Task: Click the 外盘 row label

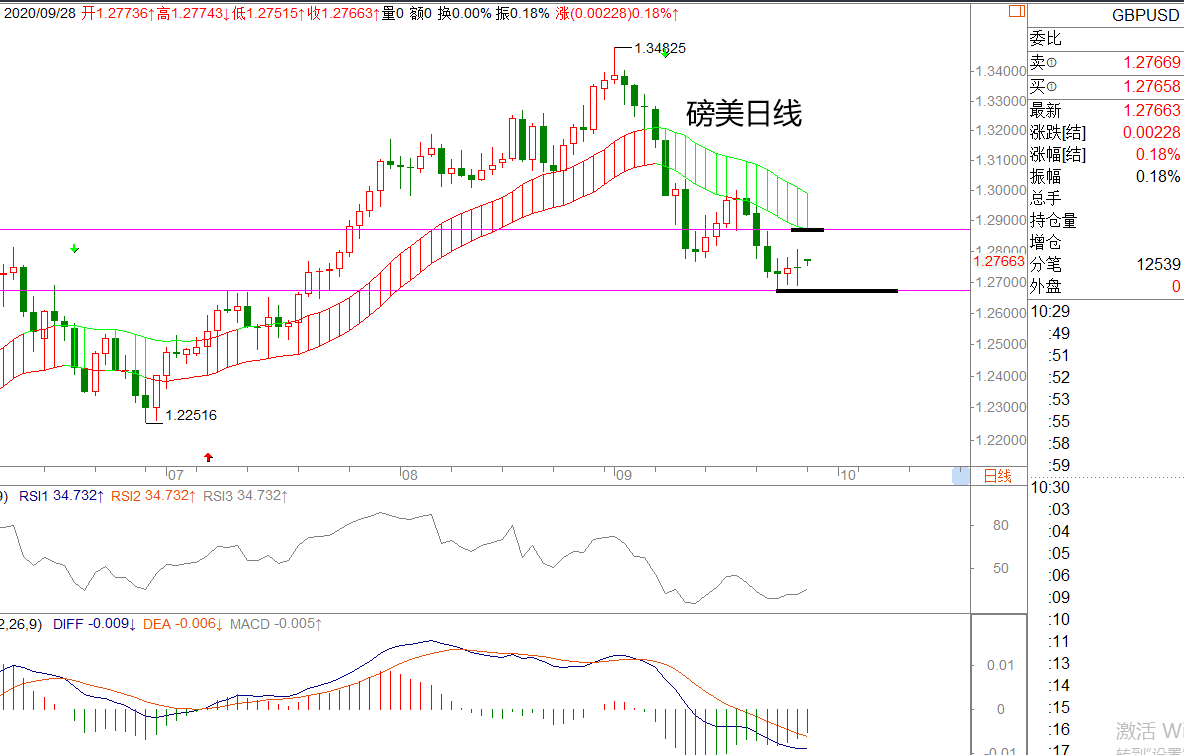Action: coord(1046,286)
